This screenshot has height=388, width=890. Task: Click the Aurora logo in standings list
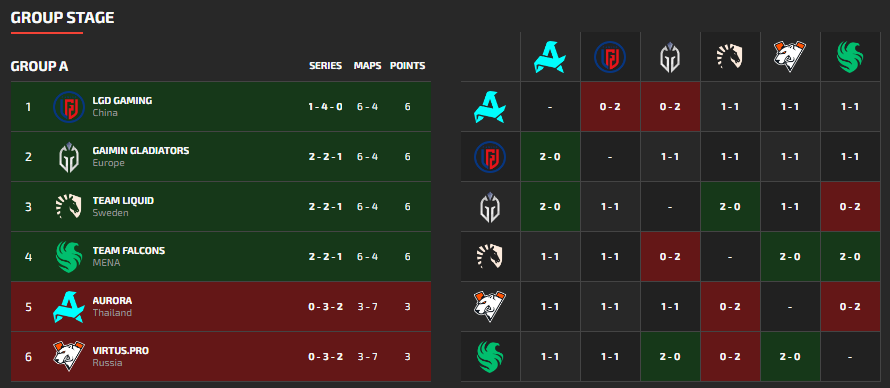(69, 306)
